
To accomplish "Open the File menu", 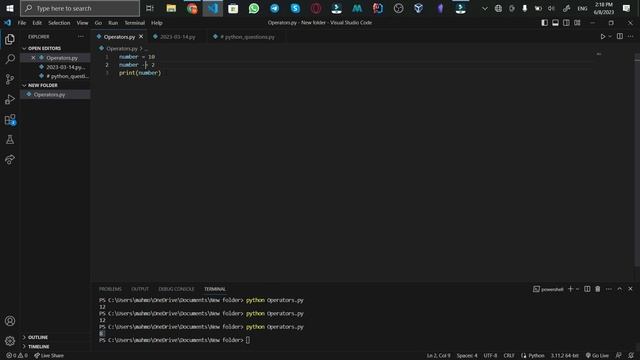I will coord(22,23).
